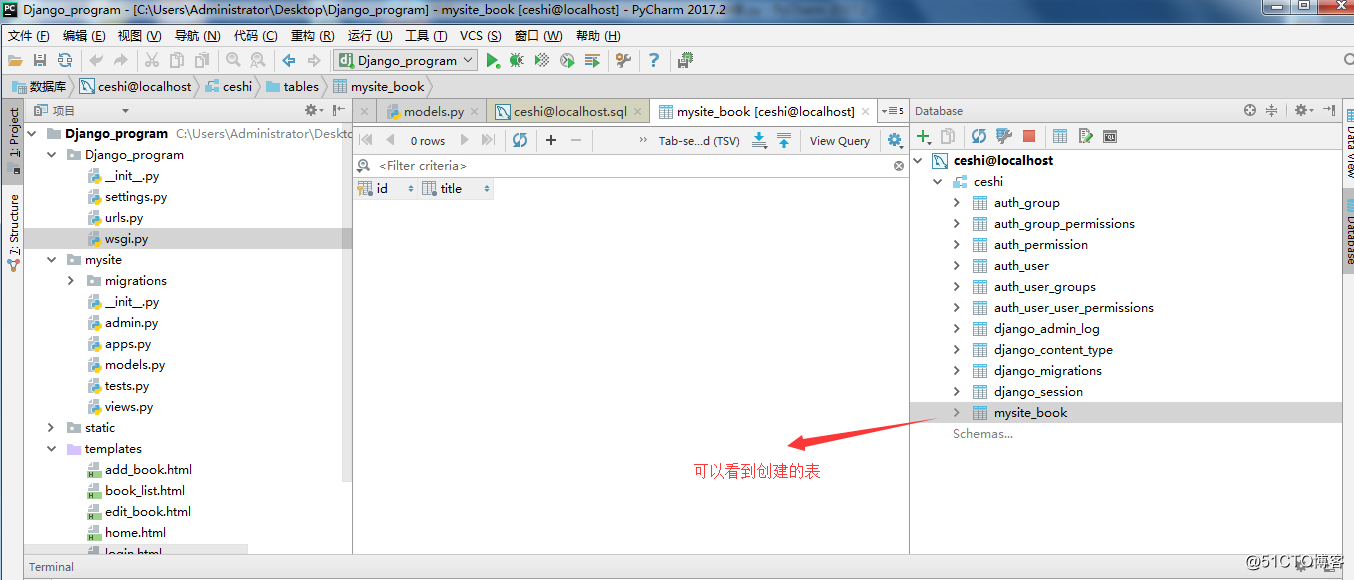This screenshot has height=580, width=1354.
Task: Open the SQL console icon in Database toolbar
Action: (1109, 136)
